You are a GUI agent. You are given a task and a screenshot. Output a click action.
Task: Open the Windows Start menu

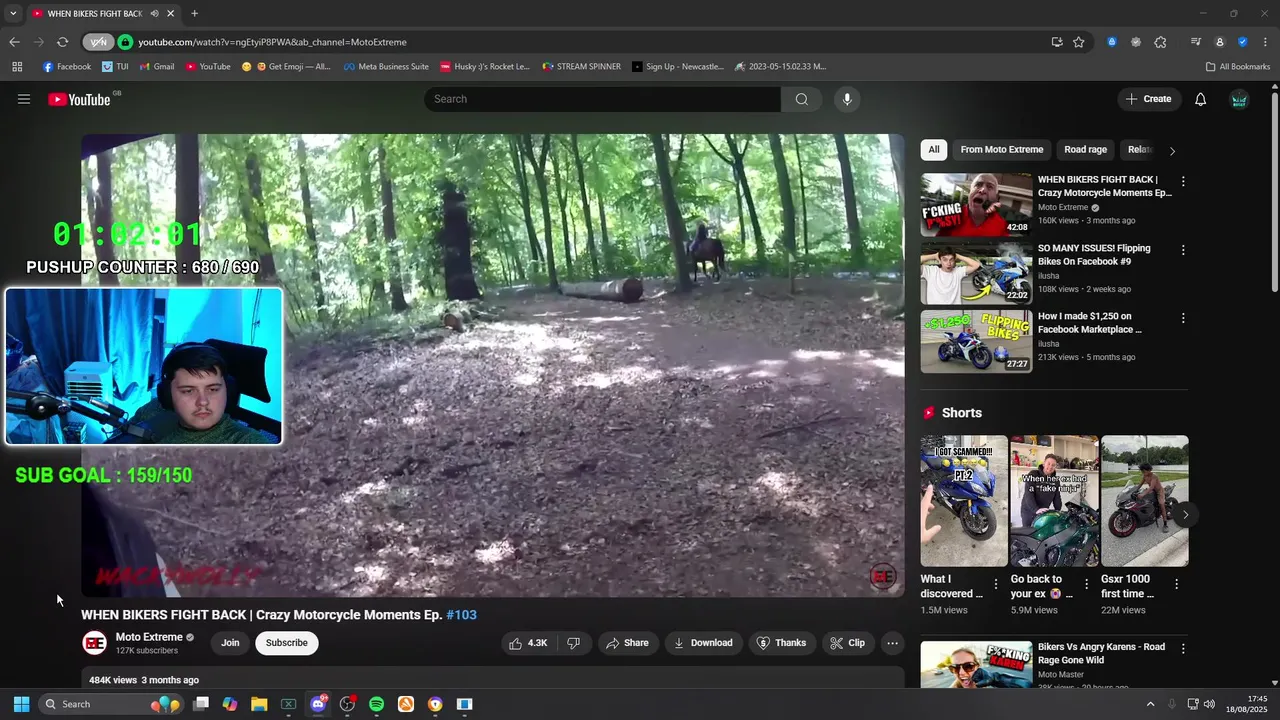[21, 704]
